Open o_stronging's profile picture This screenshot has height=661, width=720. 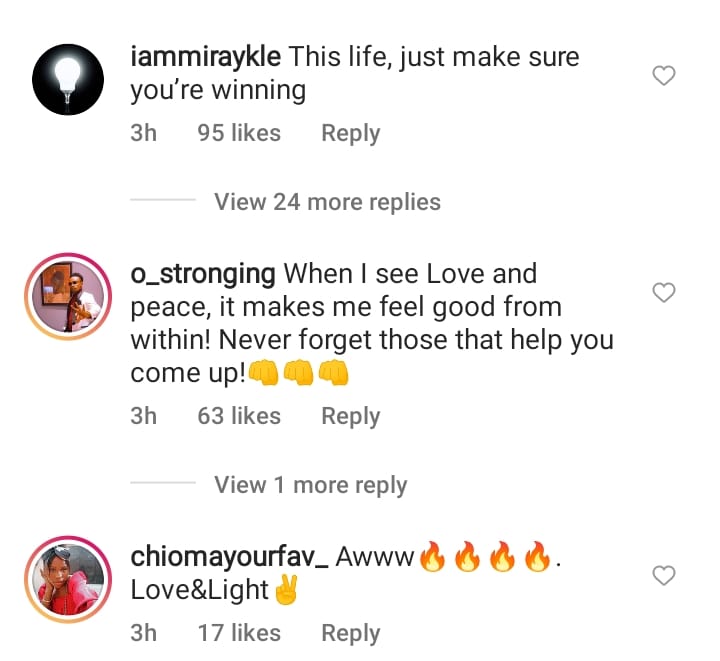[x=67, y=297]
